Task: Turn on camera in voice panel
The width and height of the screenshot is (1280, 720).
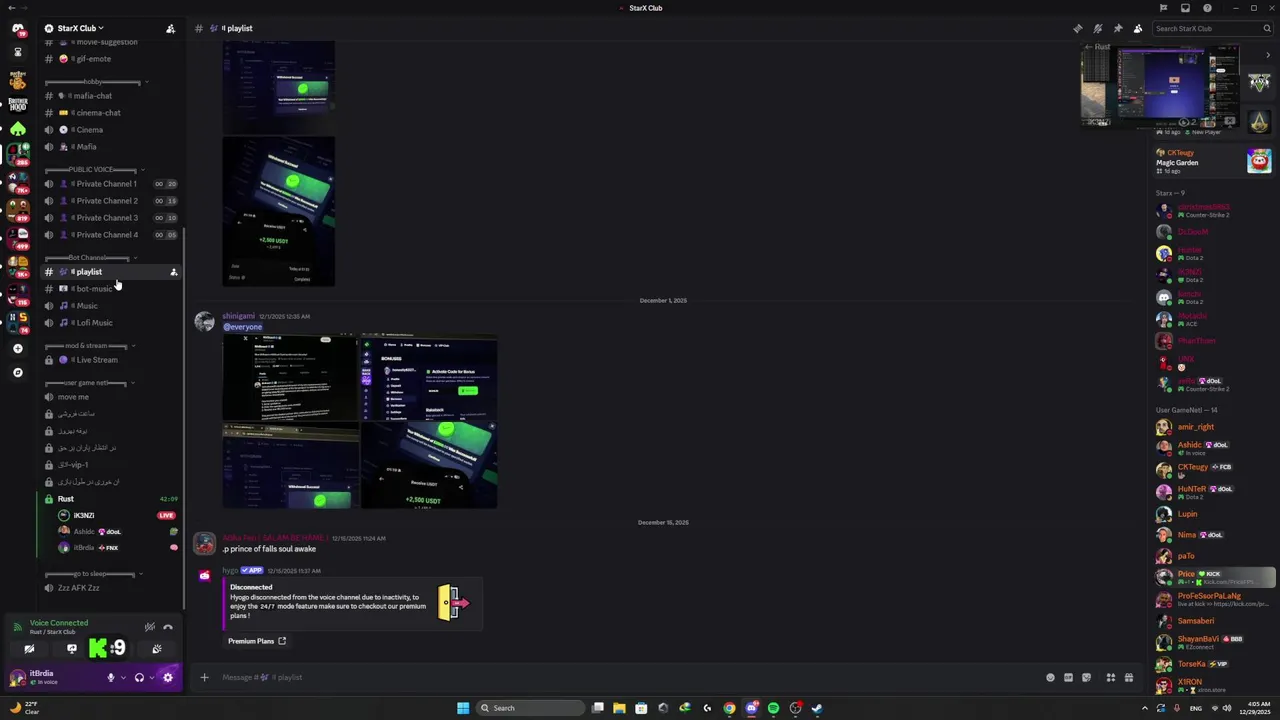Action: 29,649
